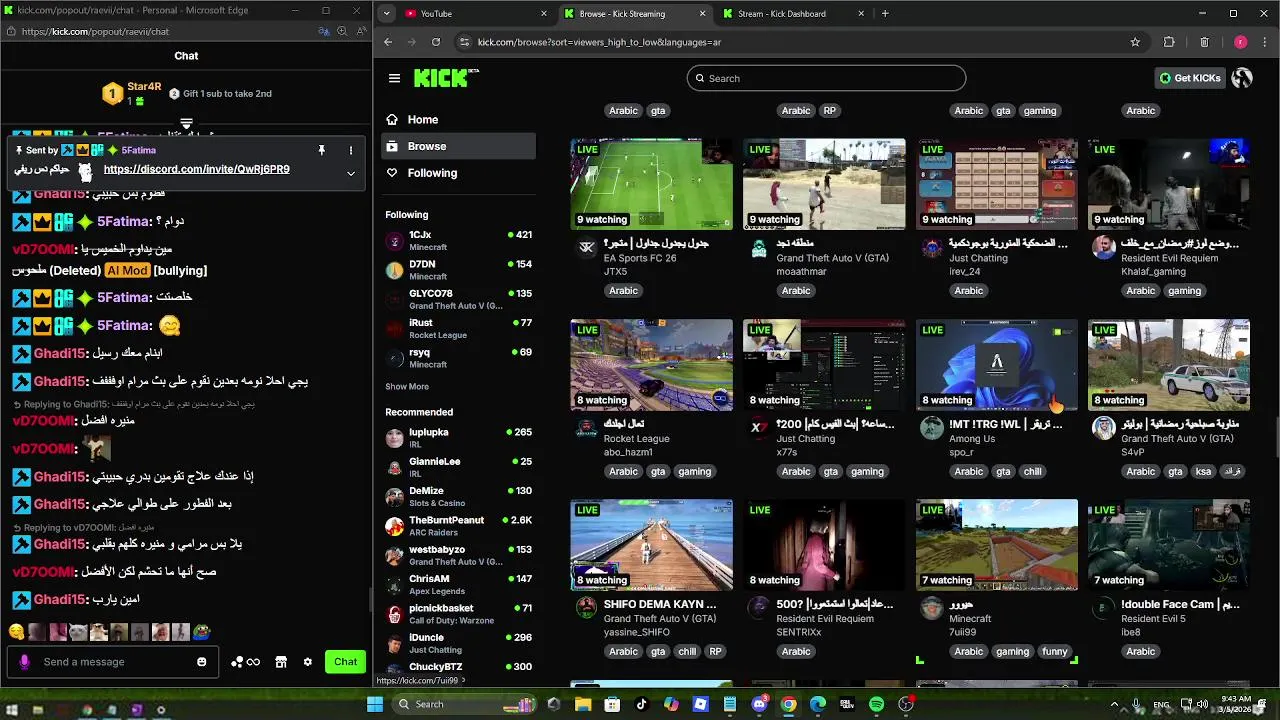Screen dimensions: 1280x720
Task: Go back in Chrome browser
Action: [x=389, y=42]
